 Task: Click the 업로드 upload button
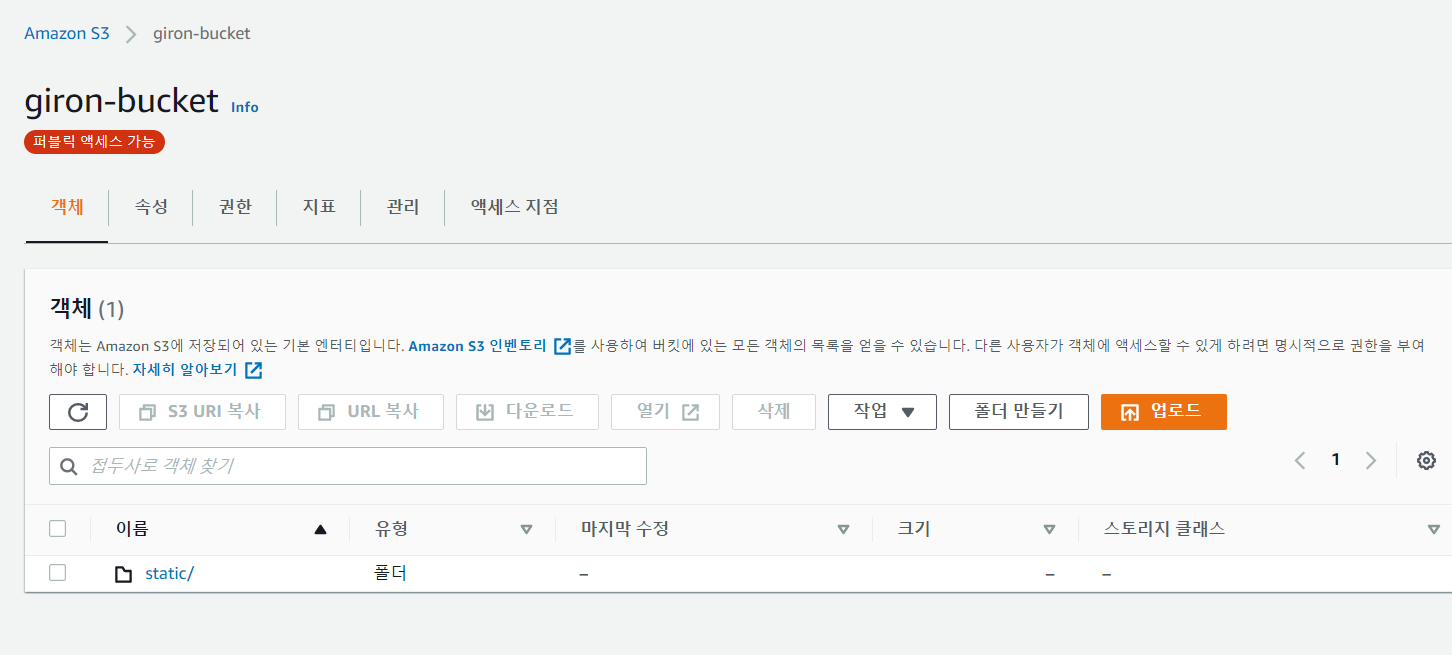(1163, 411)
